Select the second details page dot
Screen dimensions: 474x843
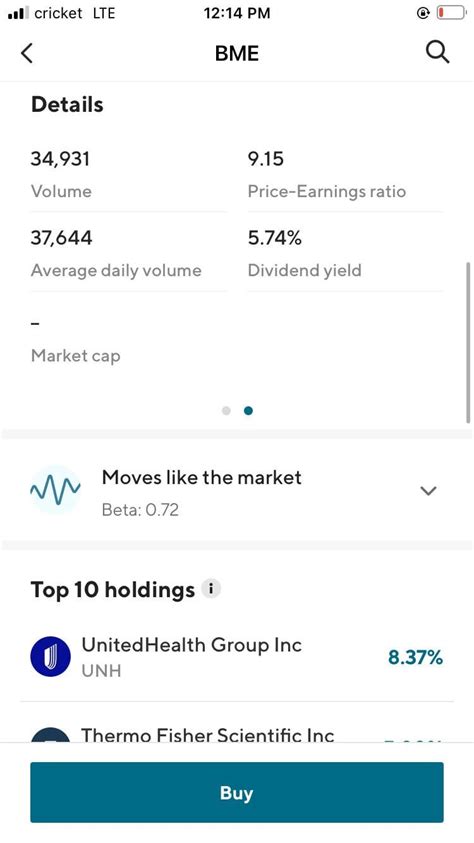pyautogui.click(x=248, y=411)
